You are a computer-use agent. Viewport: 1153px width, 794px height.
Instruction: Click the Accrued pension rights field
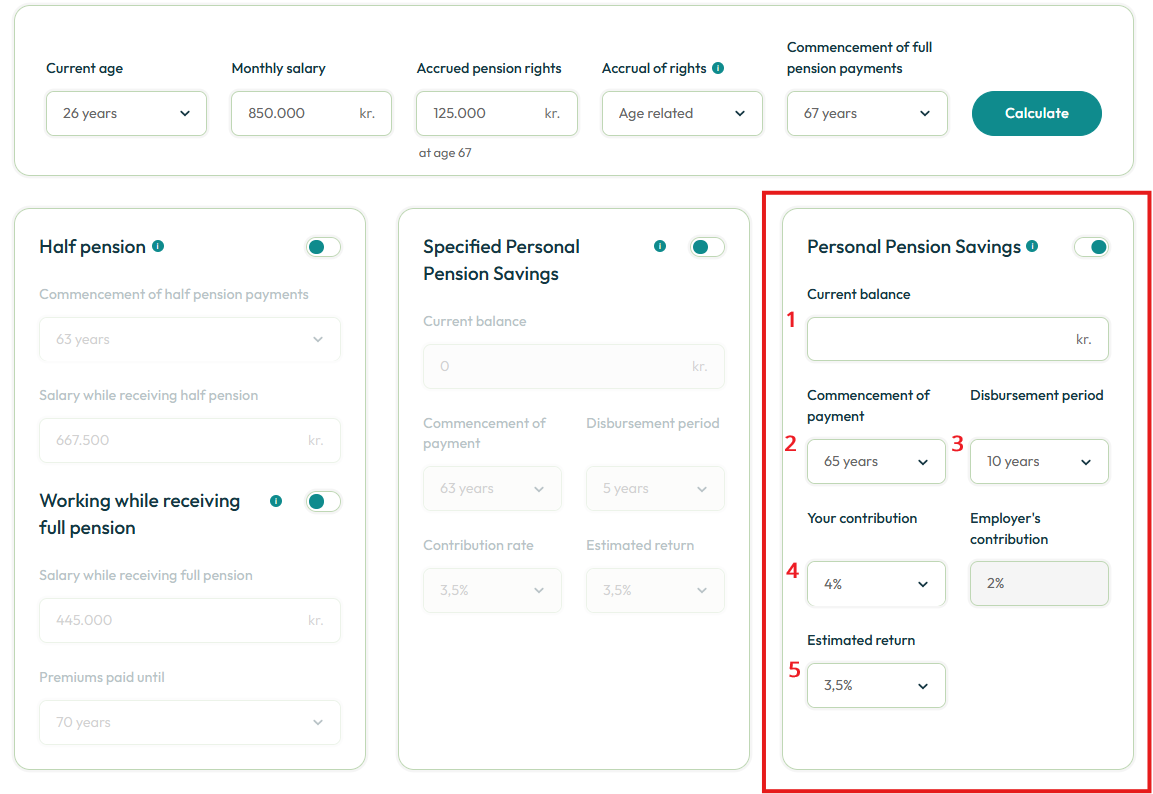496,113
